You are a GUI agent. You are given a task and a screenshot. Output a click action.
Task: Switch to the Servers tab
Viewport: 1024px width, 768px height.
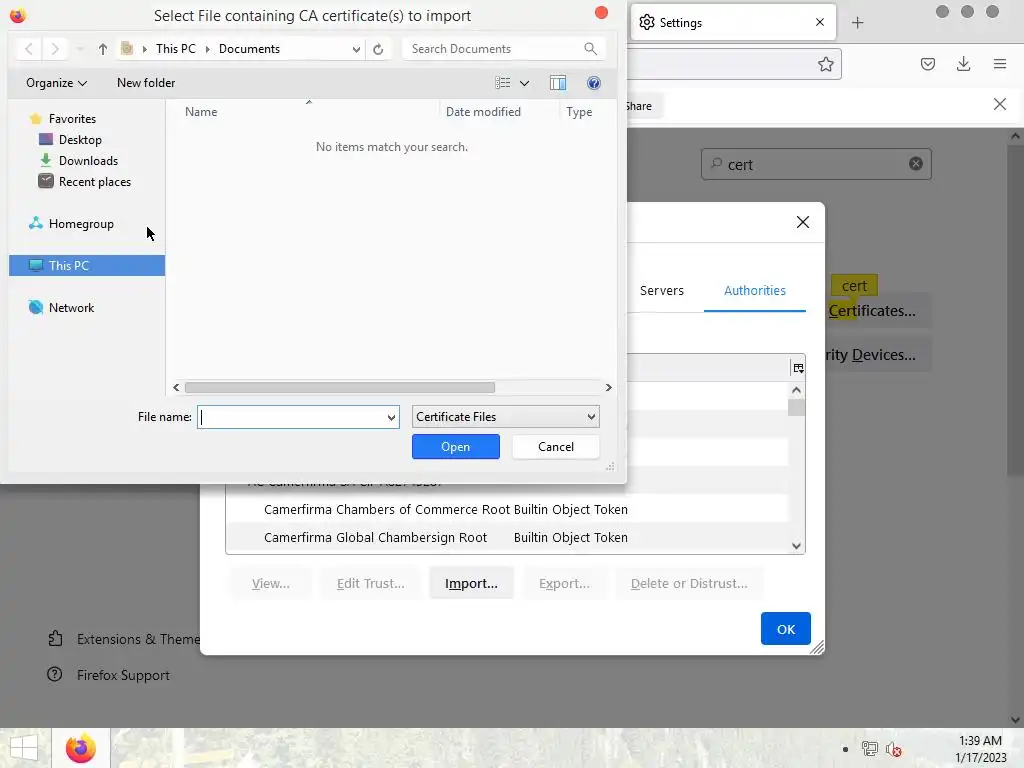[662, 291]
